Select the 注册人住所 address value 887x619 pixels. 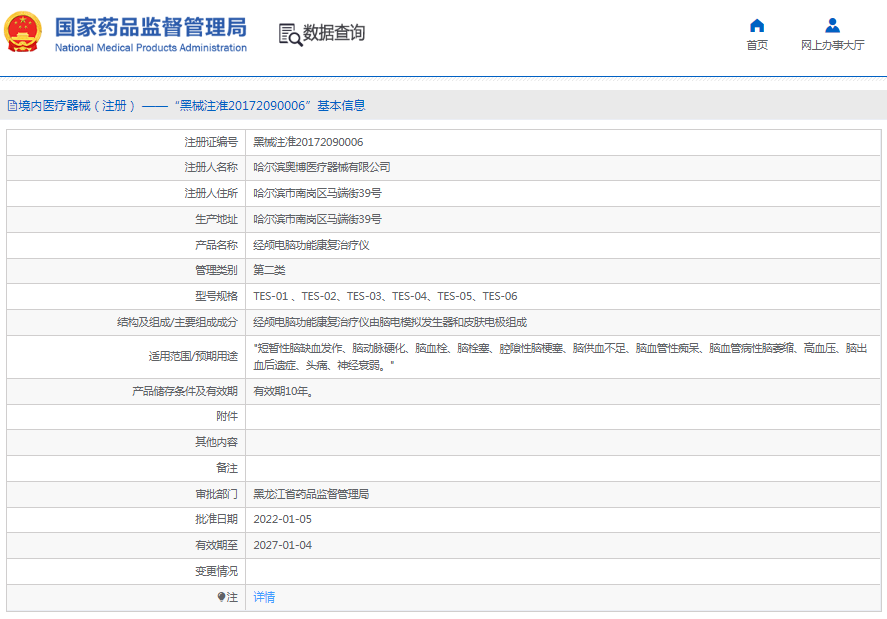317,194
